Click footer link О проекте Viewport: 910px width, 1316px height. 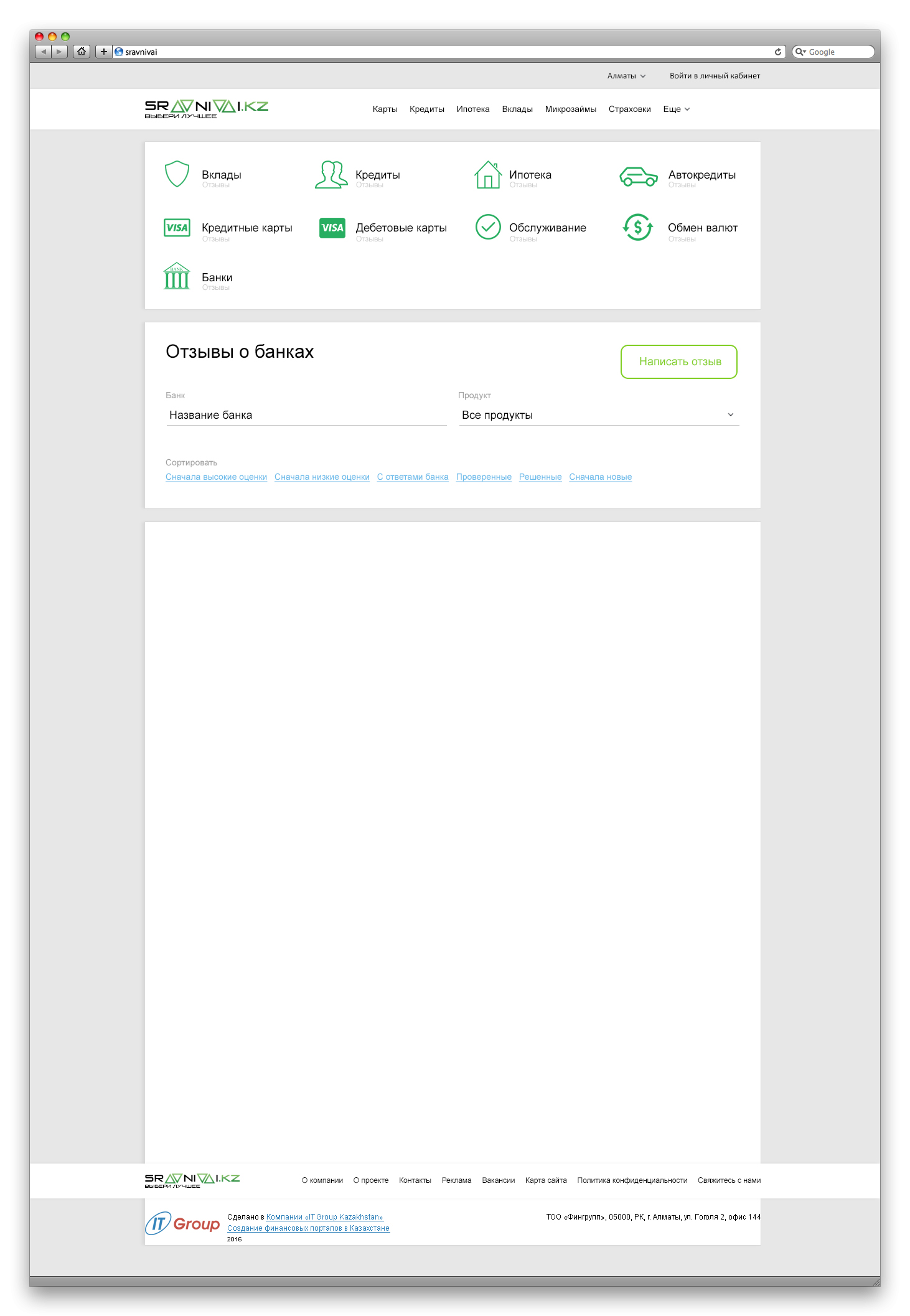(x=371, y=1180)
